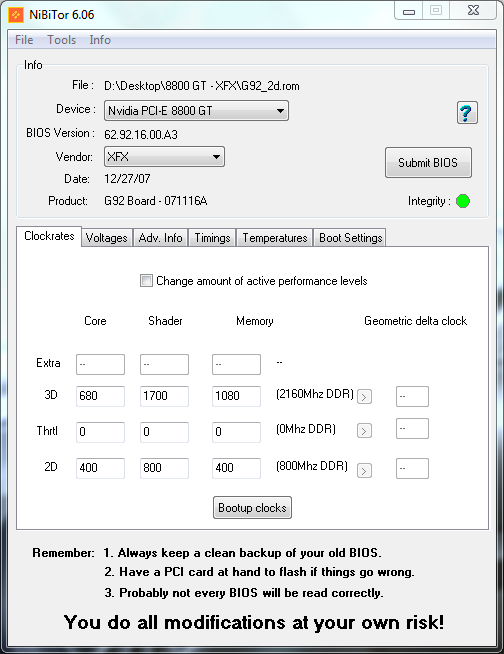Open the Info menu
Viewport: 504px width, 654px height.
(100, 40)
